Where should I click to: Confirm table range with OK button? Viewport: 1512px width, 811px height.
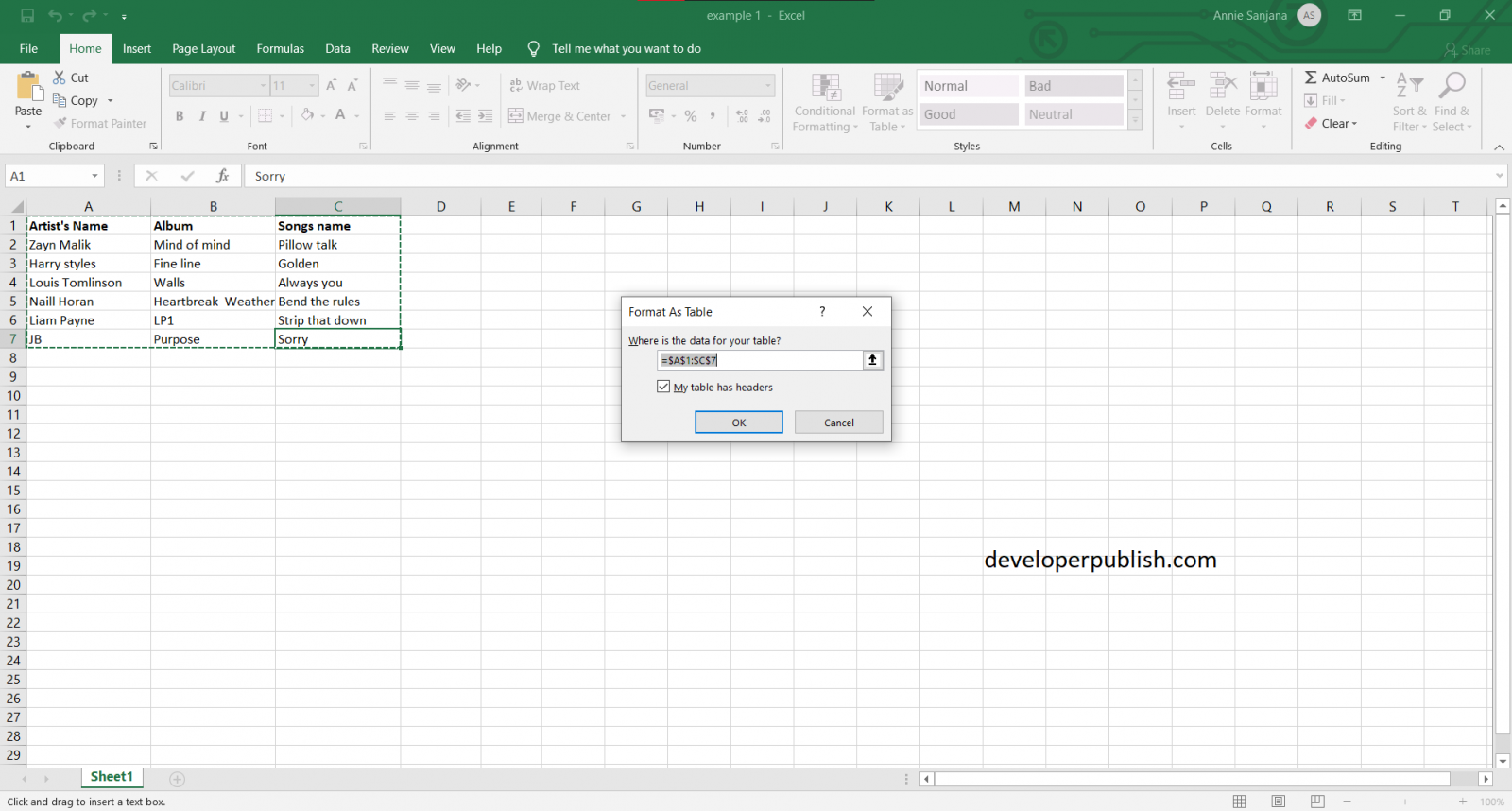(x=738, y=423)
